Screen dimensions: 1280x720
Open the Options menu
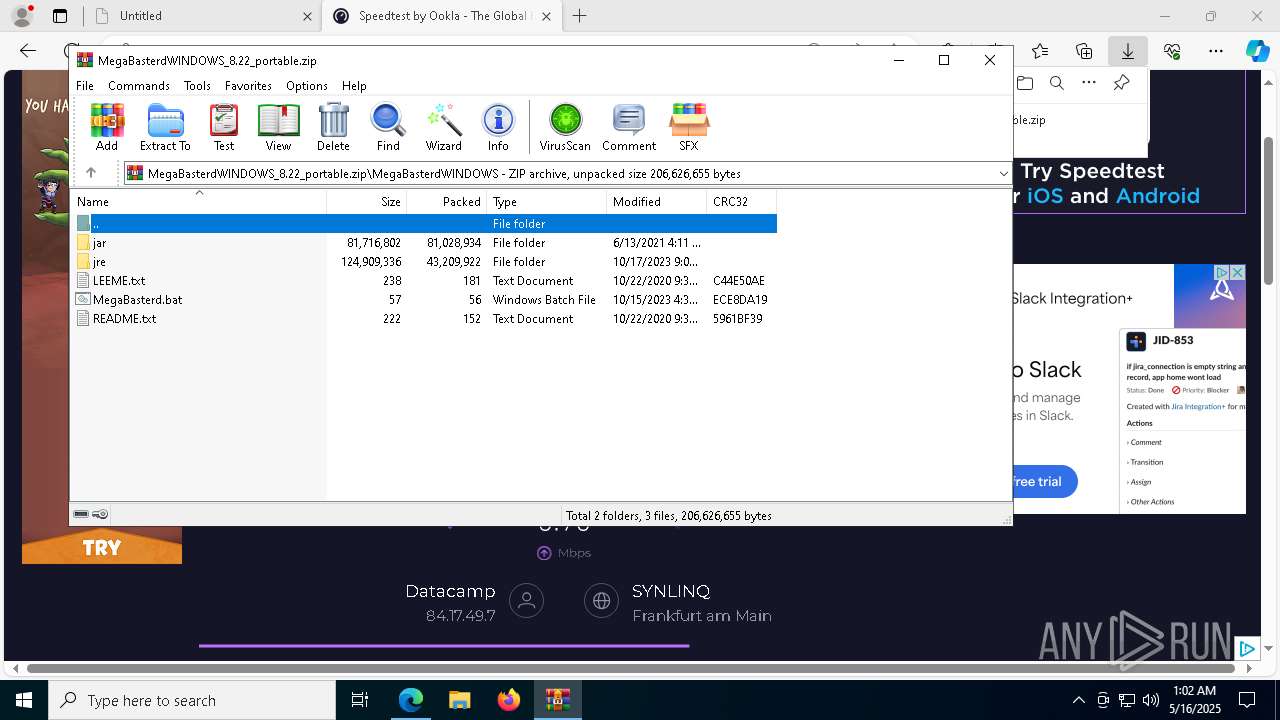306,86
